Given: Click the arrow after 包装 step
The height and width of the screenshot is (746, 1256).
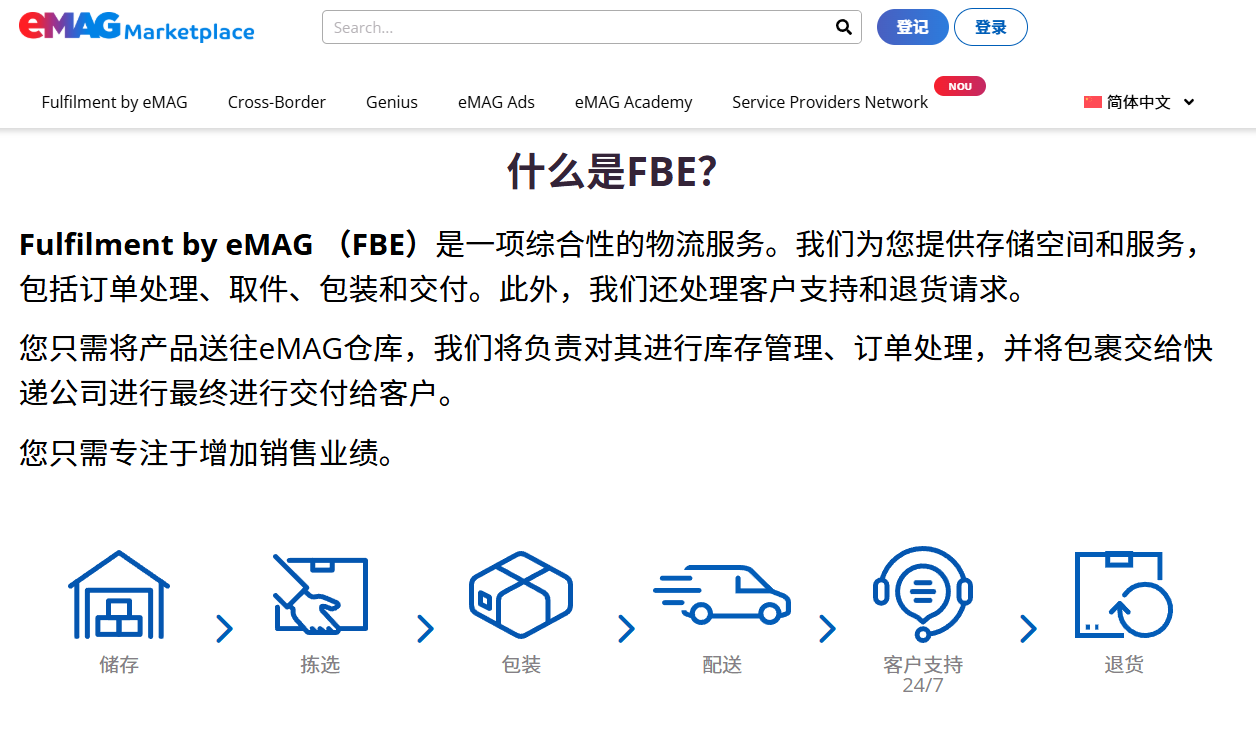Looking at the screenshot, I should pos(627,629).
